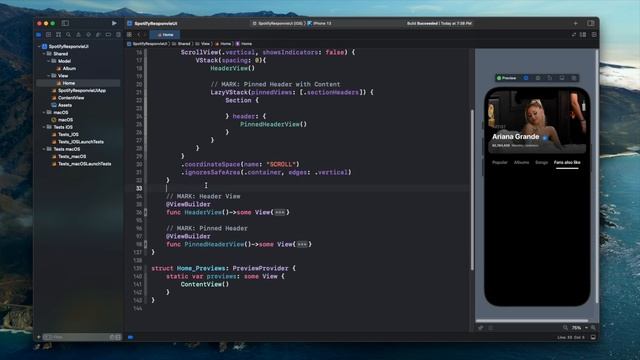Collapse the macOS folder
The width and height of the screenshot is (640, 360).
(44, 113)
